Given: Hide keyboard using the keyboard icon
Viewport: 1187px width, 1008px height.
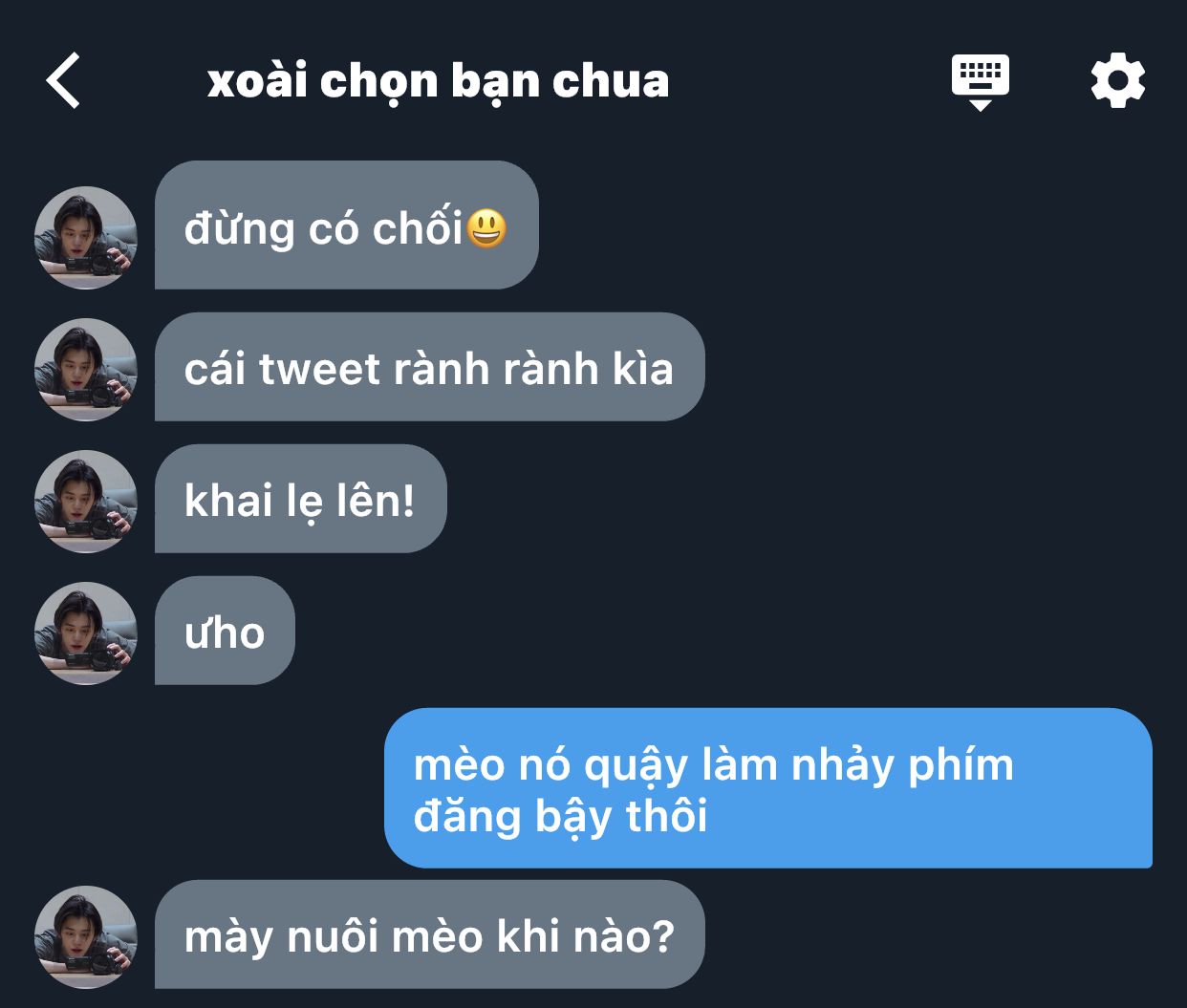Looking at the screenshot, I should tap(981, 82).
